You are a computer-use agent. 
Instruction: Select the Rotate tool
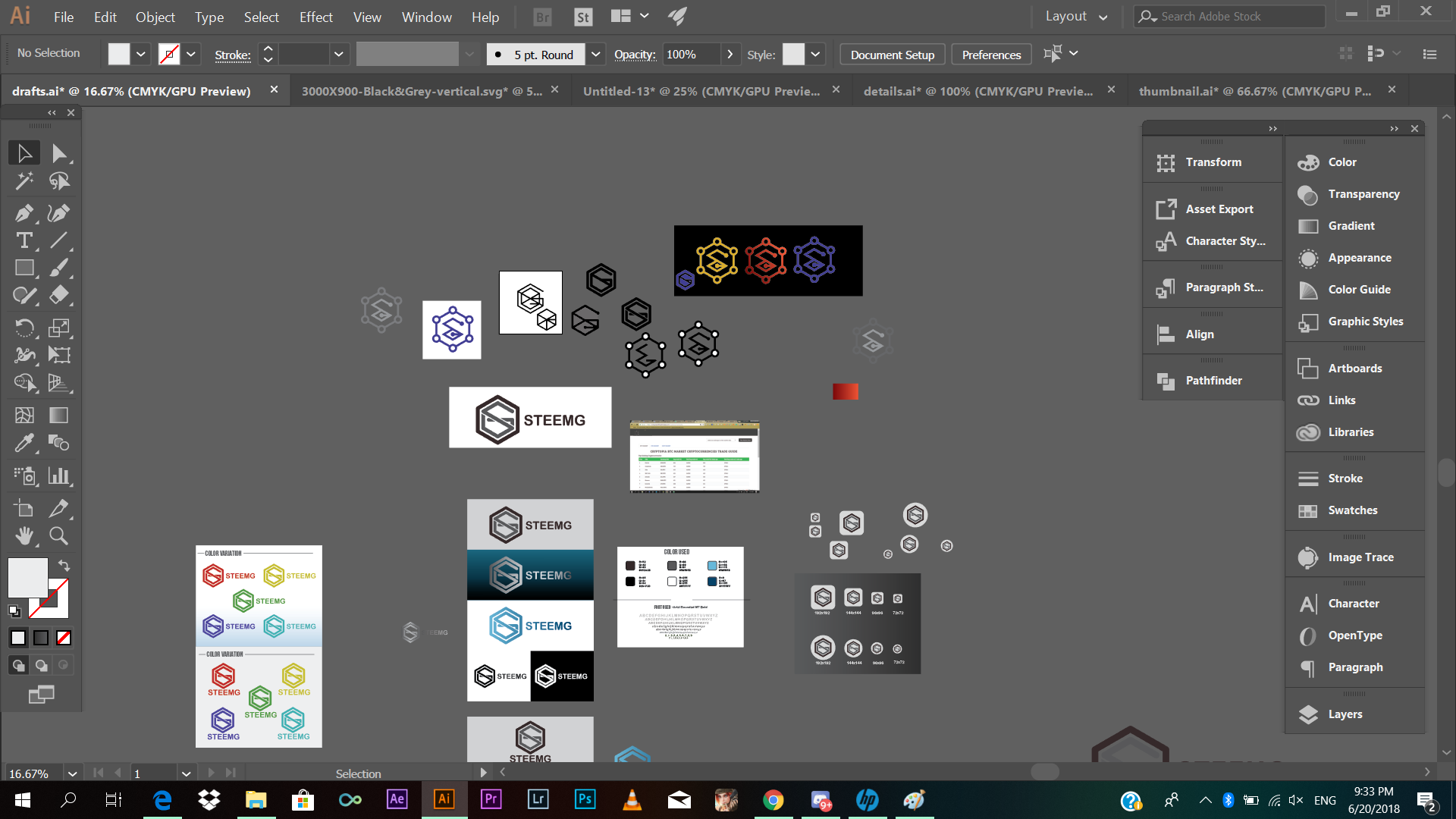tap(24, 328)
